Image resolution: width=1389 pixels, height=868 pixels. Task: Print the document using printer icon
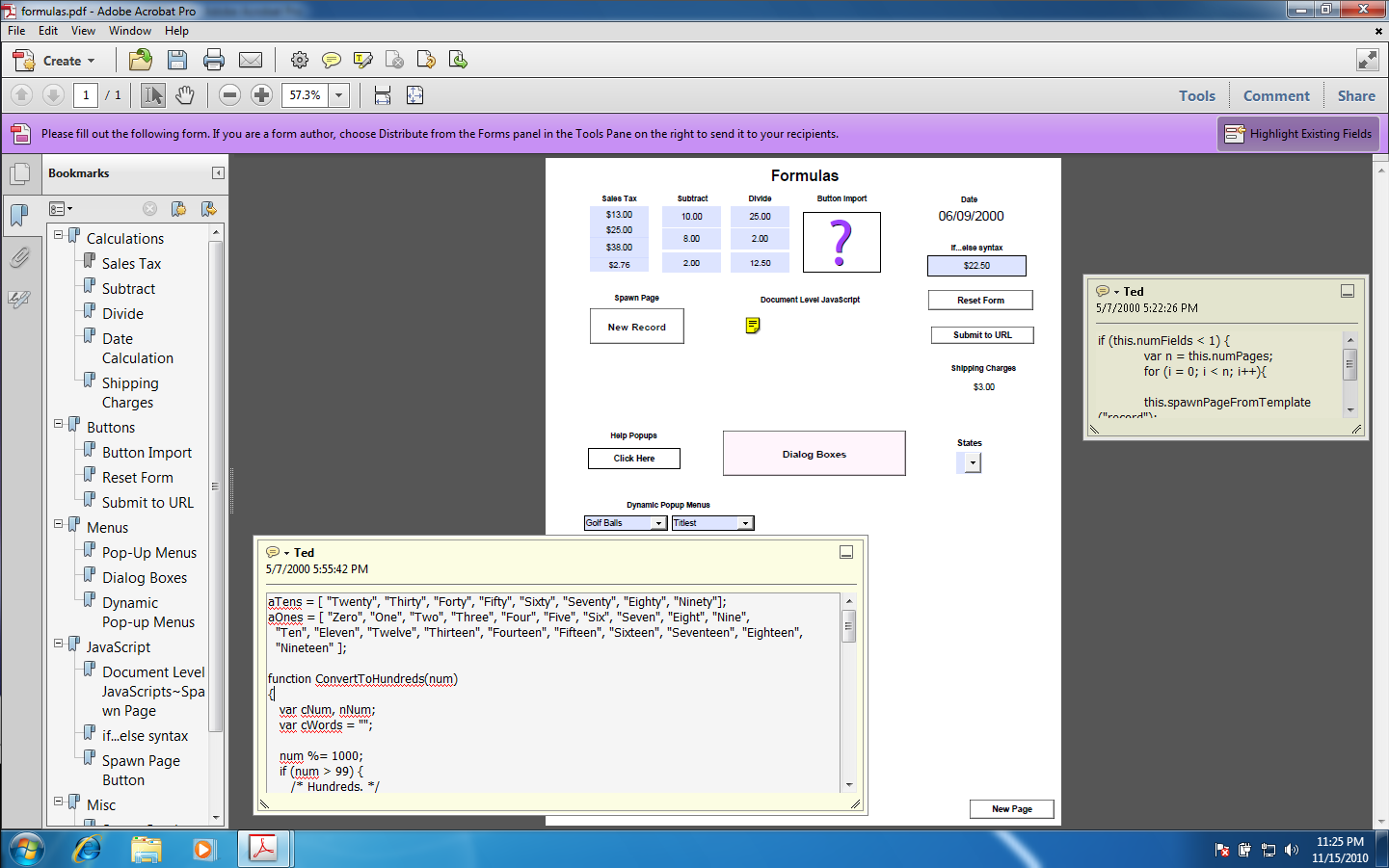point(214,61)
